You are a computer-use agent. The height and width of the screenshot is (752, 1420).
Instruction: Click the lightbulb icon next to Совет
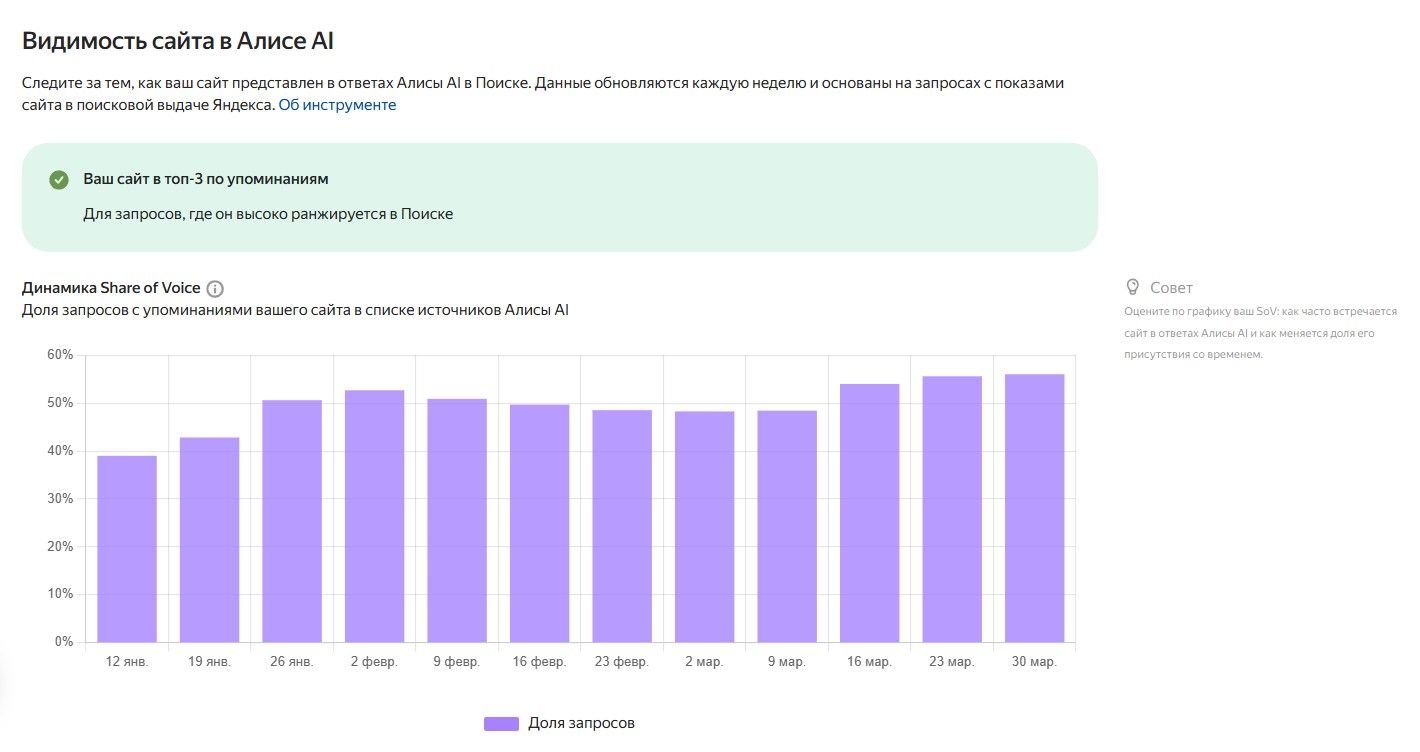tap(1132, 287)
